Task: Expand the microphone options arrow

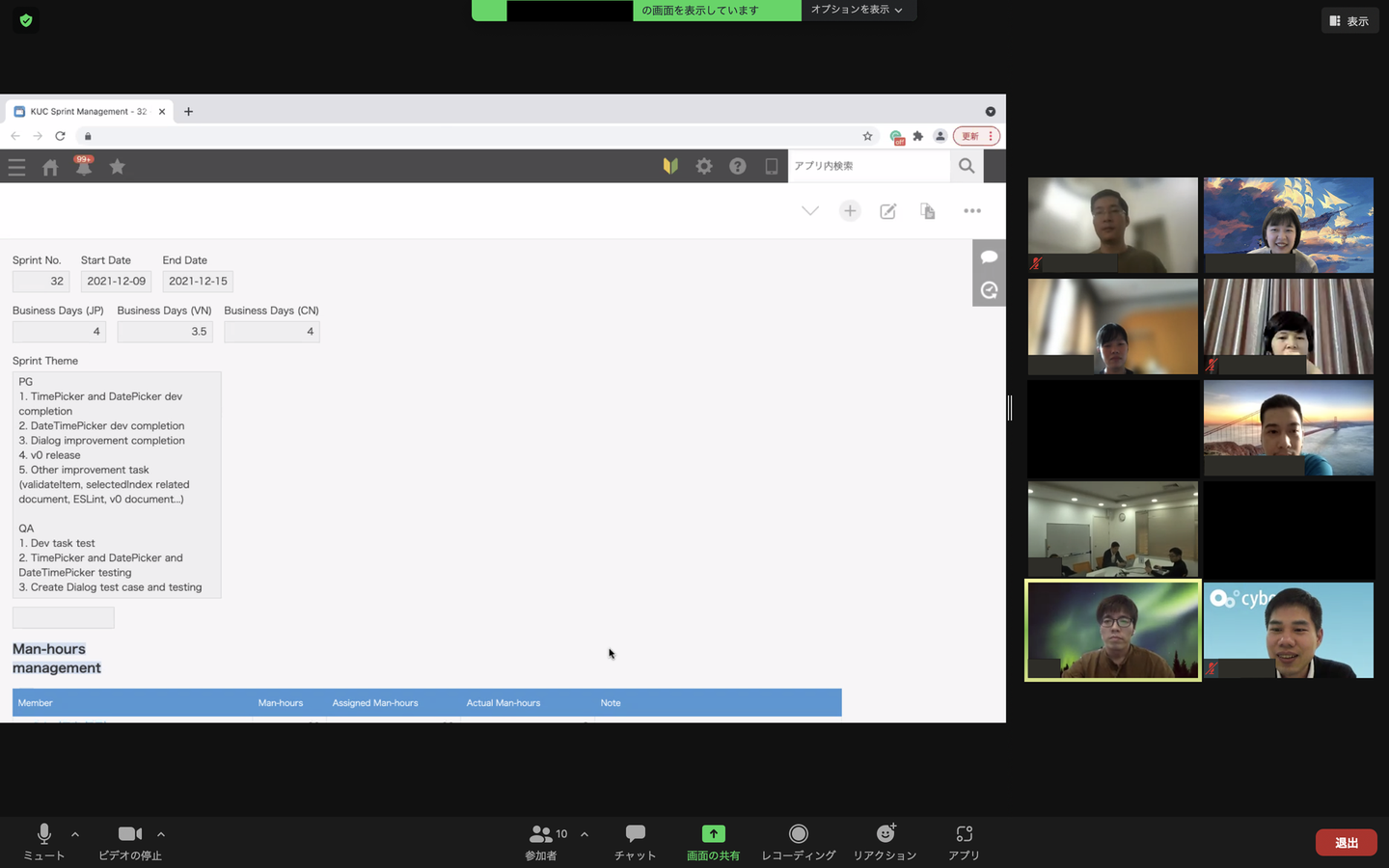Action: tap(75, 834)
